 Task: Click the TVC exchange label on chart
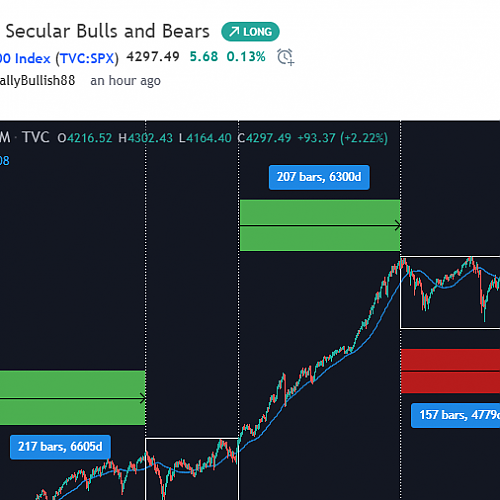pos(36,137)
